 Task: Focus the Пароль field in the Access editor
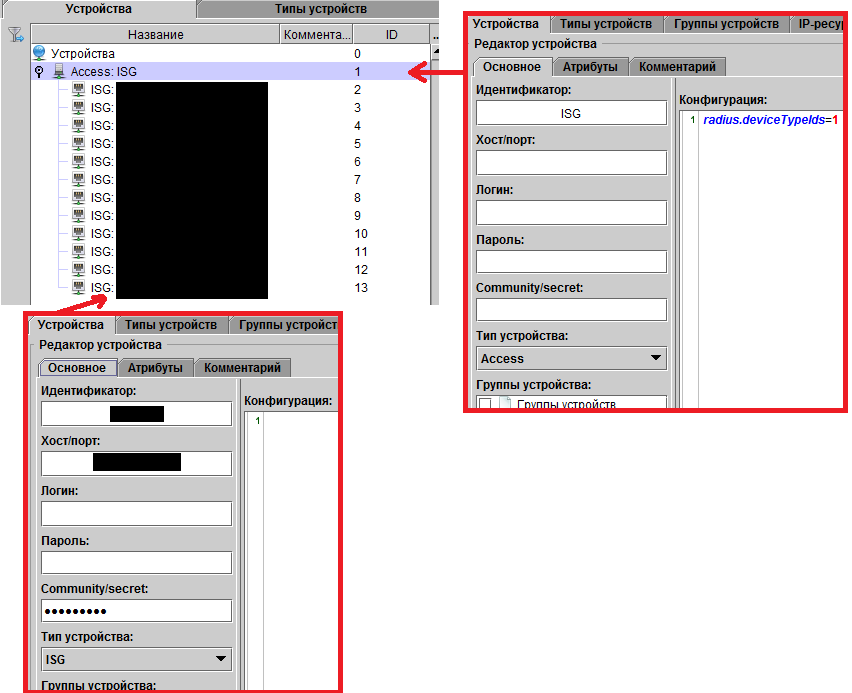571,261
